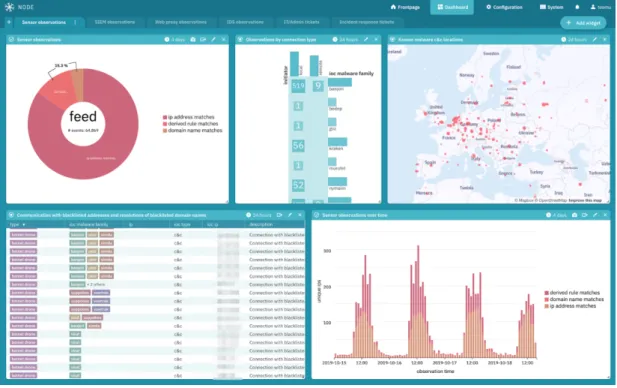
Task: Click the Improve this map link
Action: (585, 201)
